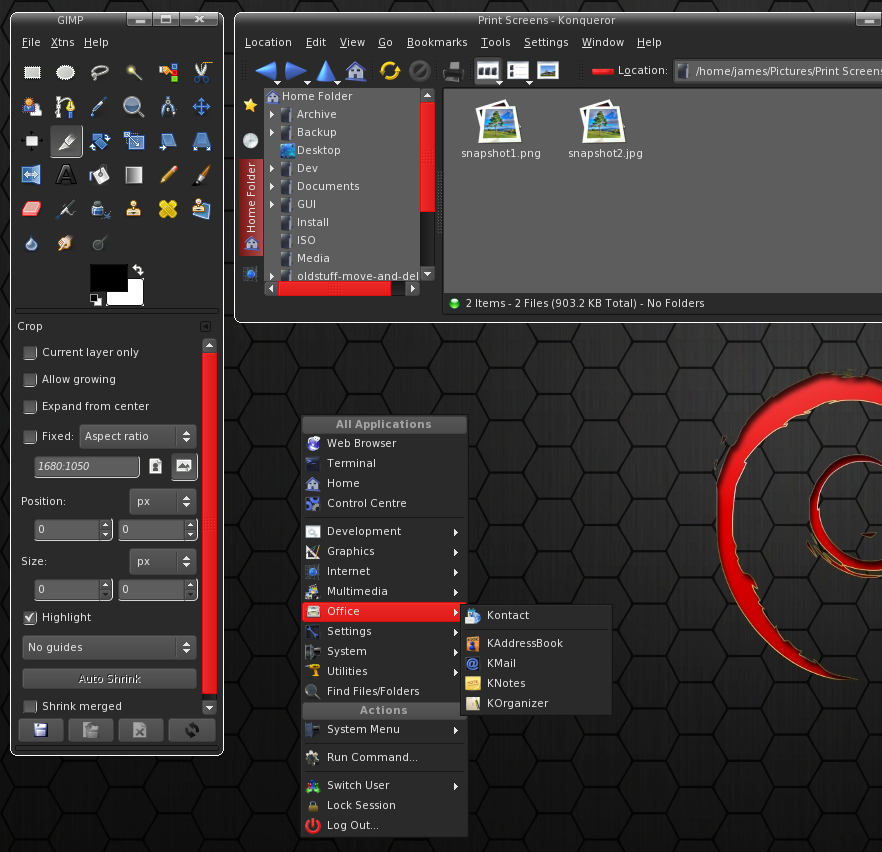Screen dimensions: 882x852
Task: Select the Crop tool
Action: (x=66, y=141)
